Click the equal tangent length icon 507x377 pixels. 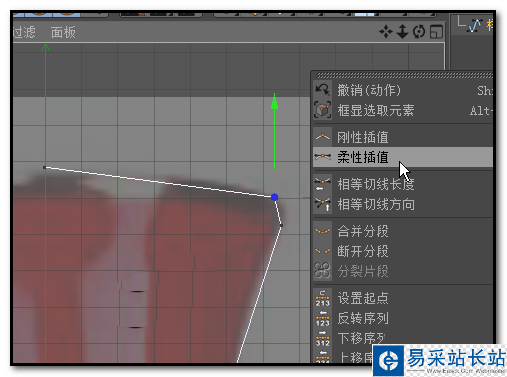tap(322, 184)
